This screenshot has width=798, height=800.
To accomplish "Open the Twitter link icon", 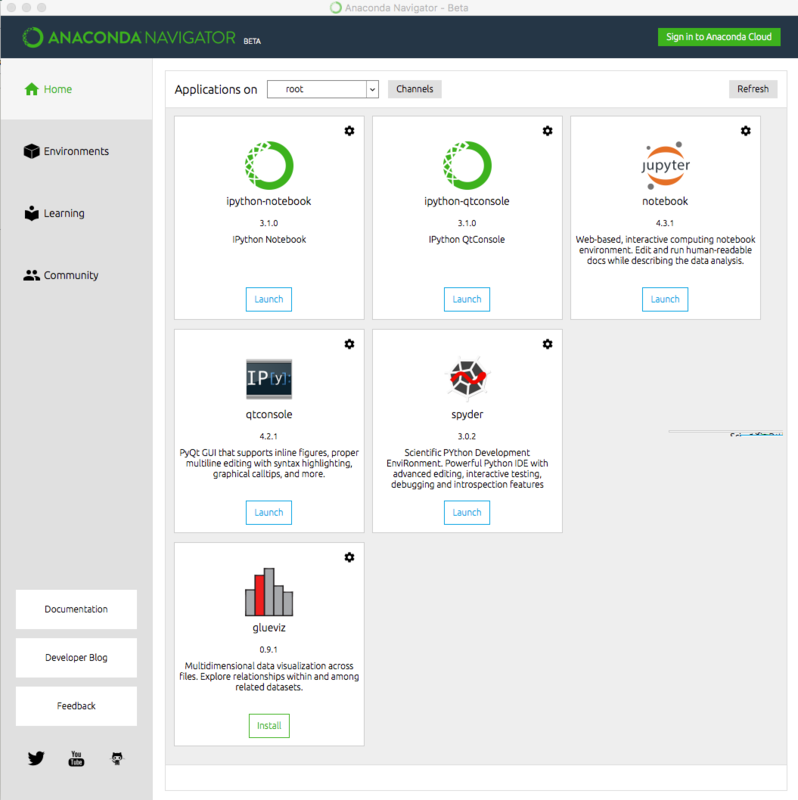I will click(x=36, y=758).
